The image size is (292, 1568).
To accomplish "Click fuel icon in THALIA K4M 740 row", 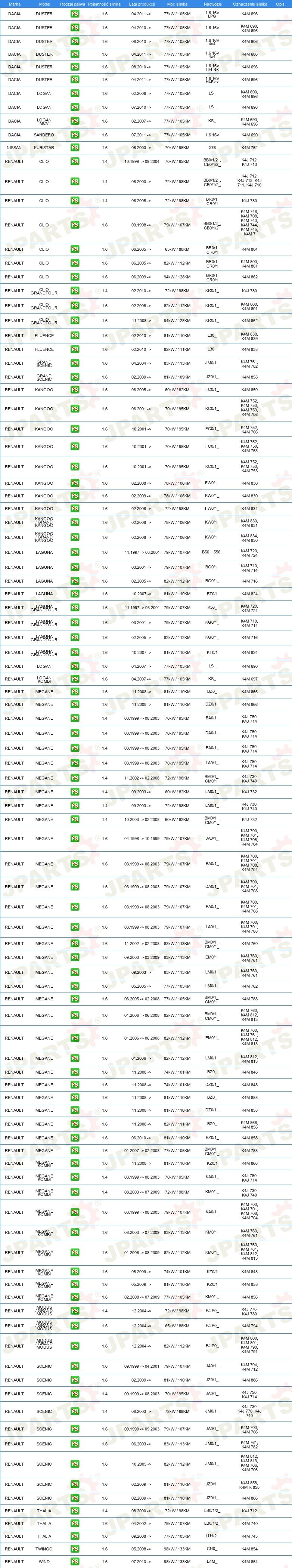I will (x=75, y=1523).
